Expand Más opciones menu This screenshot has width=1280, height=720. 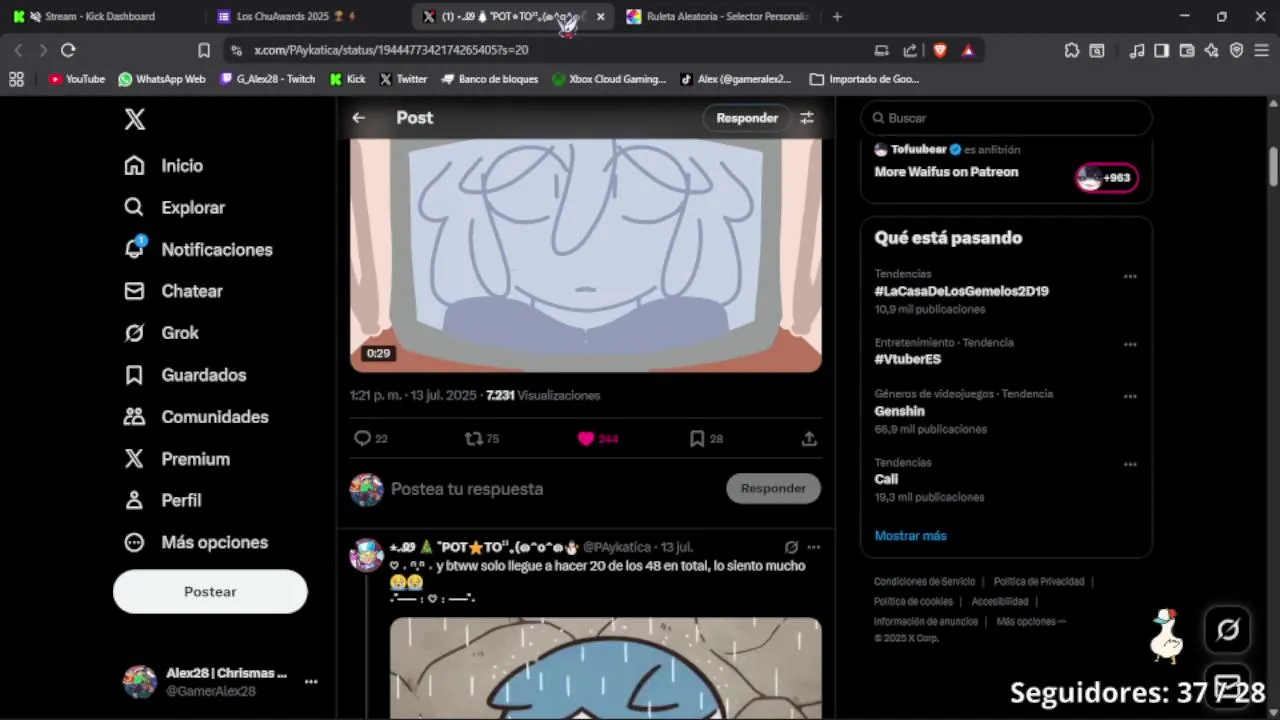pos(196,542)
